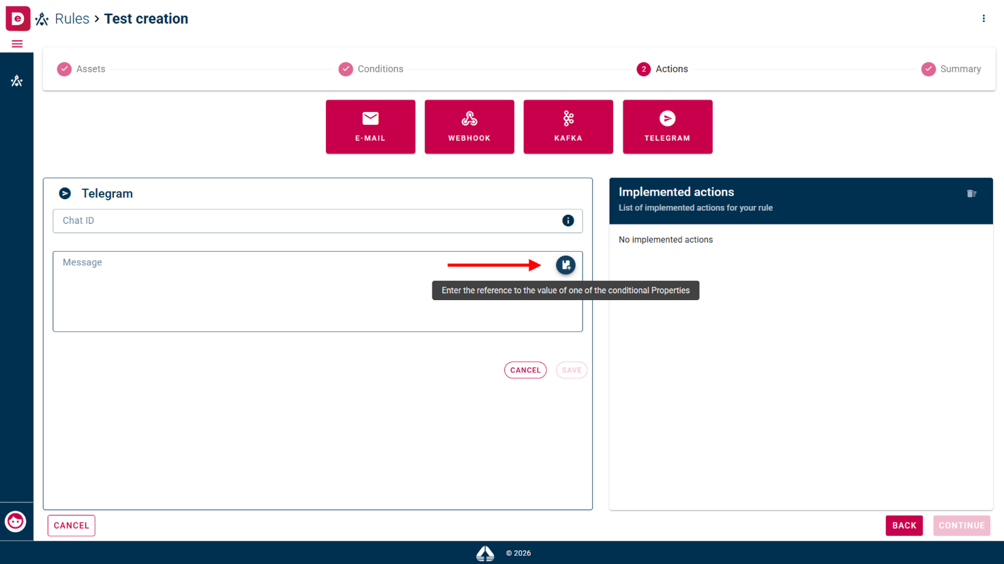Click the 'No implemented actions' text

click(x=666, y=239)
